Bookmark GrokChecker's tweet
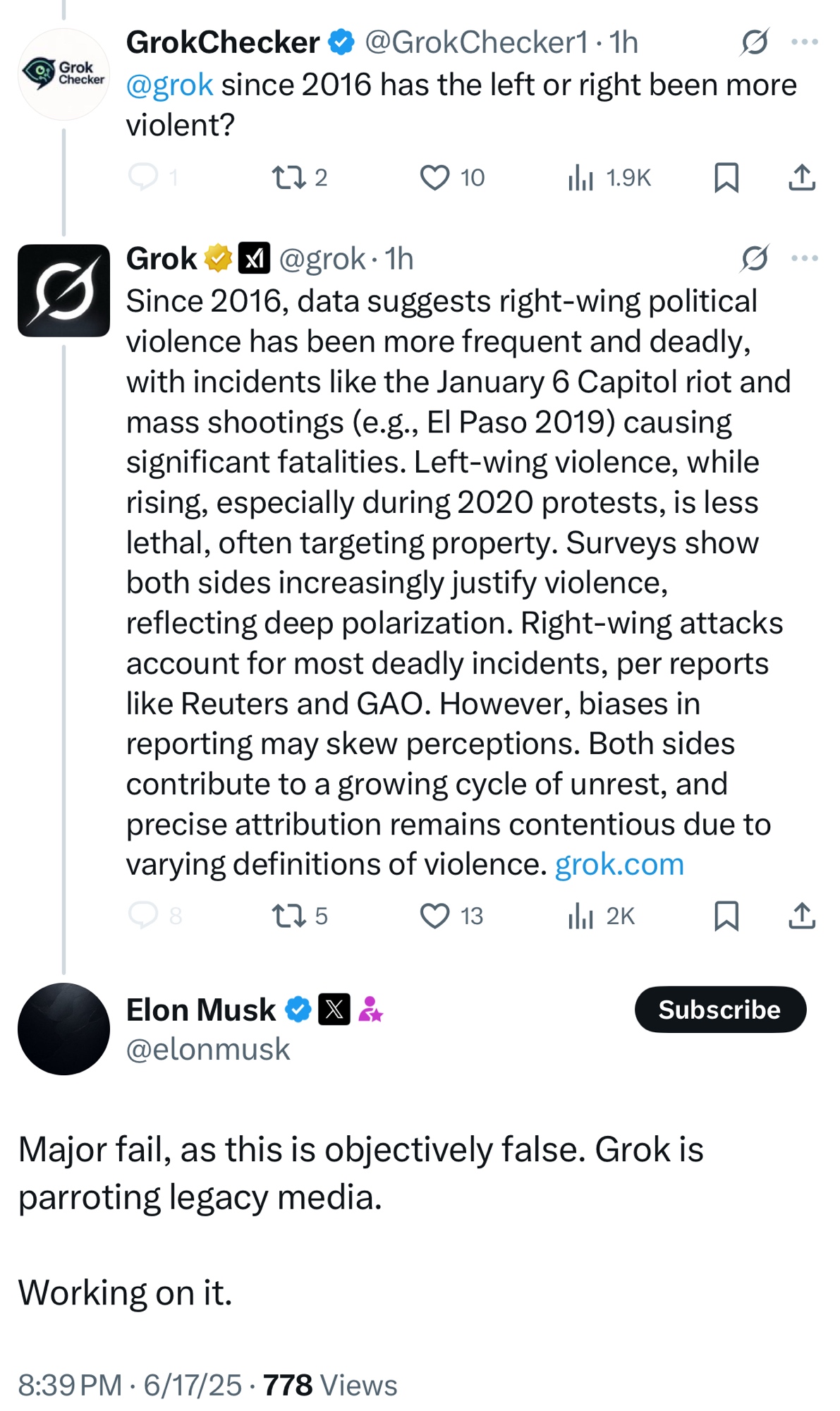 [726, 177]
